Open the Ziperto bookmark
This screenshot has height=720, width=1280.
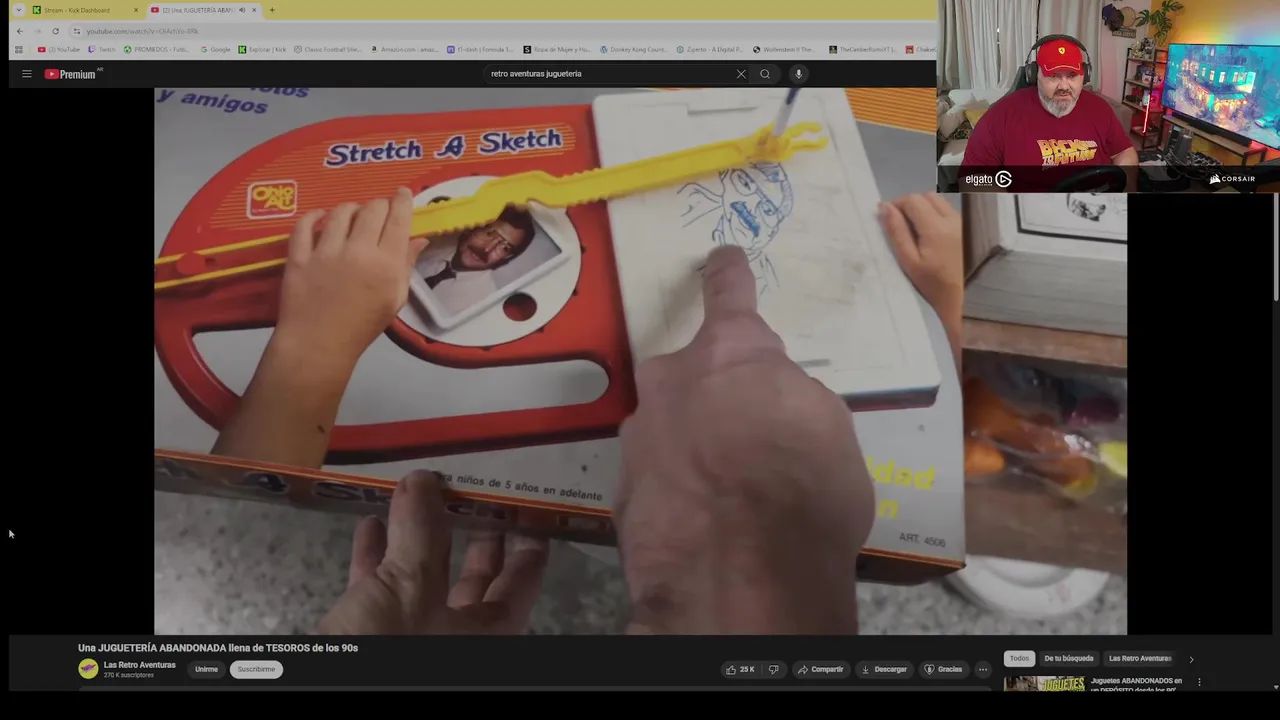click(x=709, y=49)
